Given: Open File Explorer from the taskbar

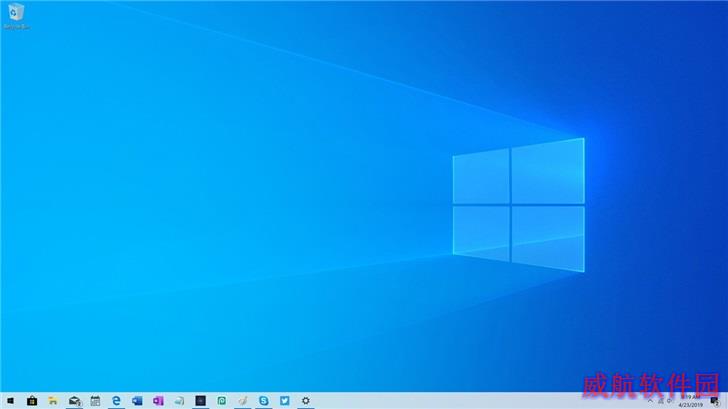Looking at the screenshot, I should point(53,401).
